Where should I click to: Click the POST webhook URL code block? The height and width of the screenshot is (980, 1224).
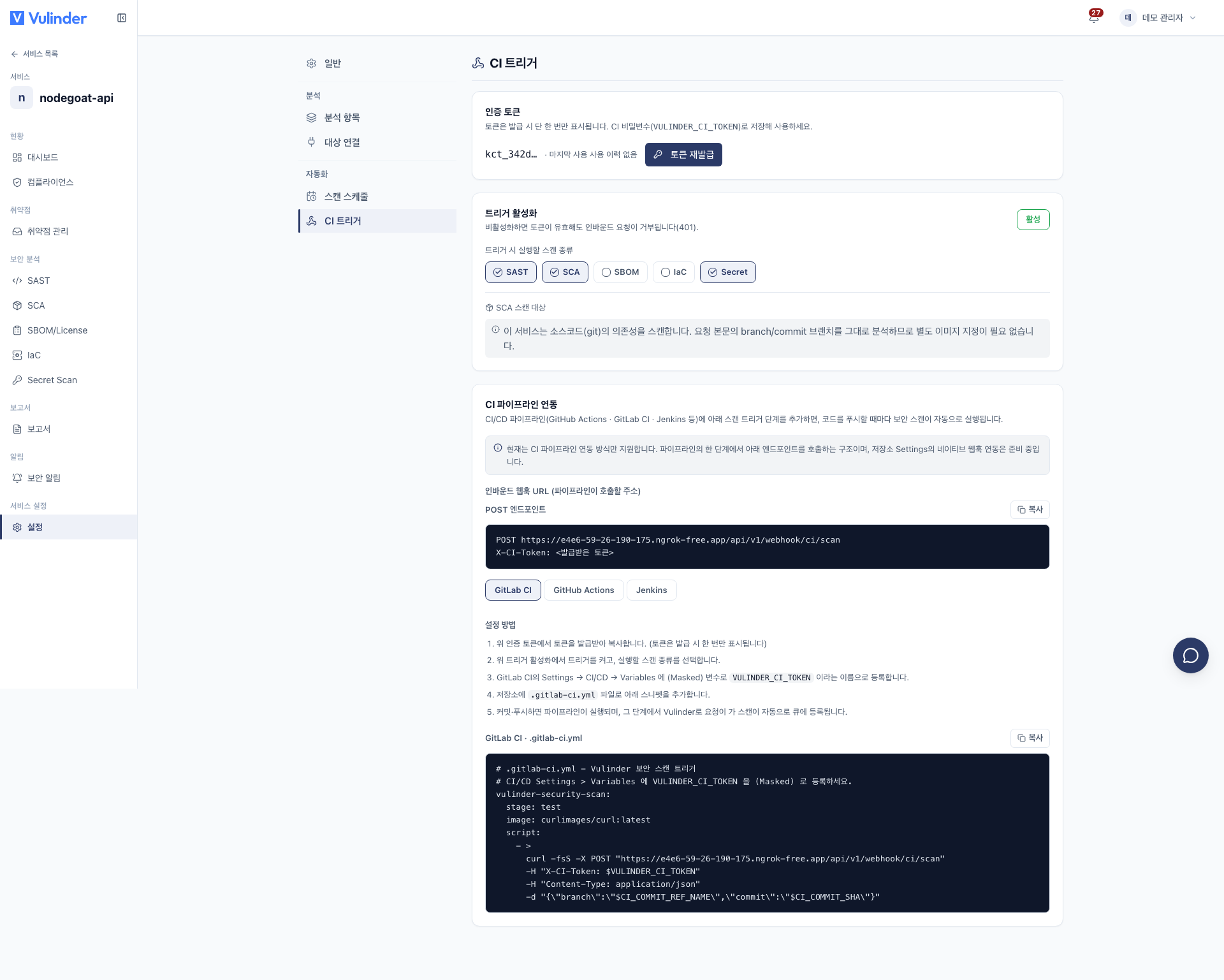(x=767, y=546)
